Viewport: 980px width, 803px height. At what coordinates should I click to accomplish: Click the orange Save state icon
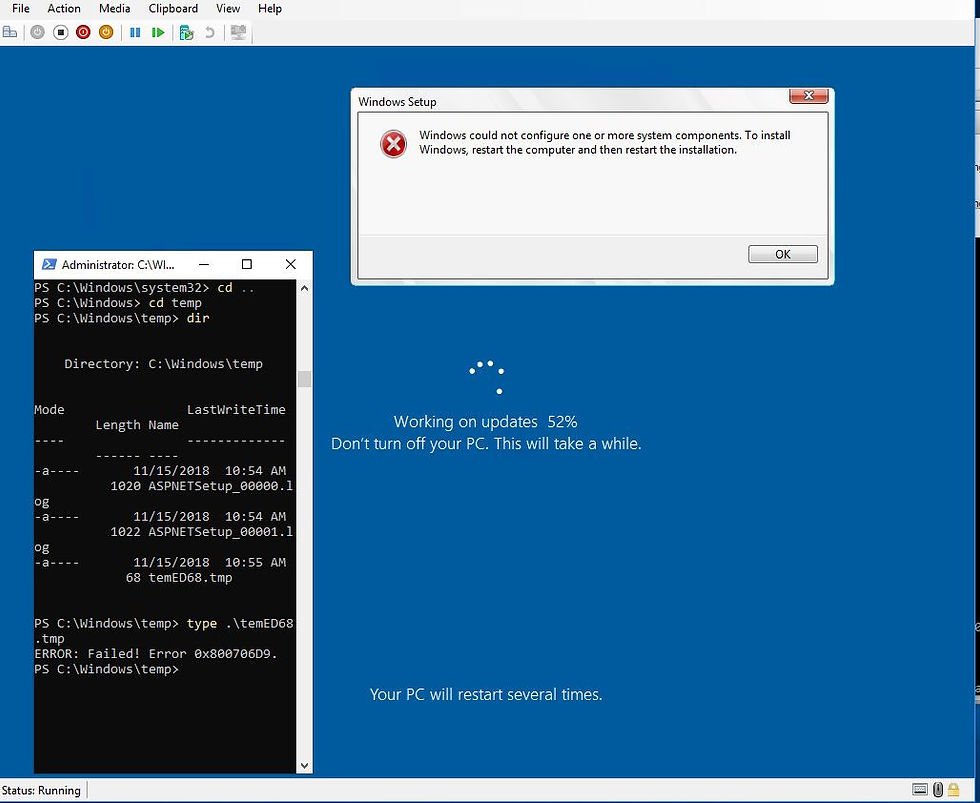(x=106, y=32)
